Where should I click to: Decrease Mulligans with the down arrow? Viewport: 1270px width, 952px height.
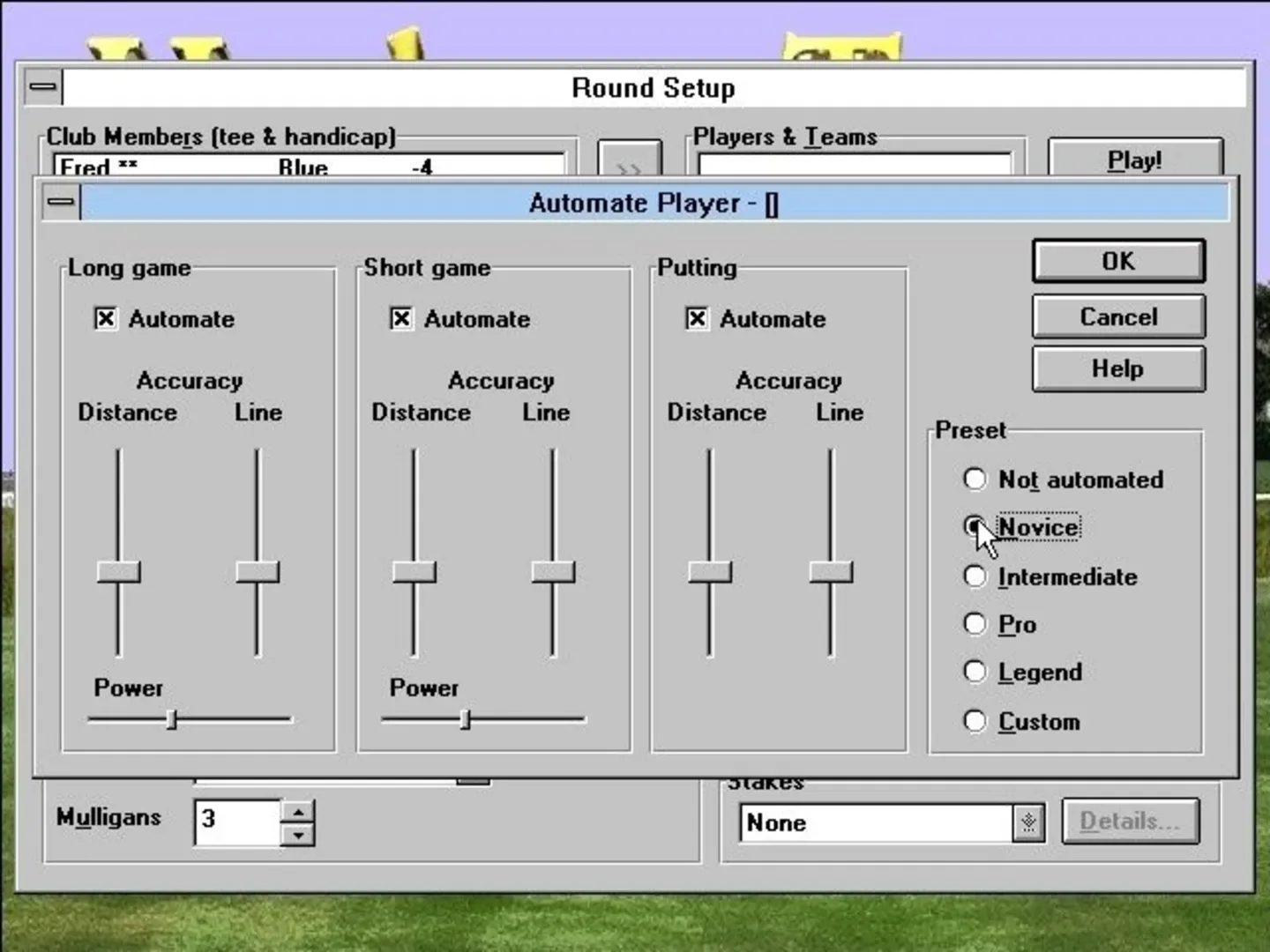pos(299,834)
